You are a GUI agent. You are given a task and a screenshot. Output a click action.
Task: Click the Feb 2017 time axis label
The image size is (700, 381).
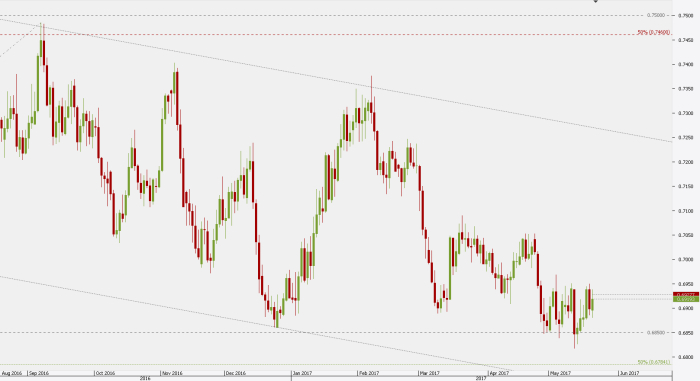(x=369, y=373)
